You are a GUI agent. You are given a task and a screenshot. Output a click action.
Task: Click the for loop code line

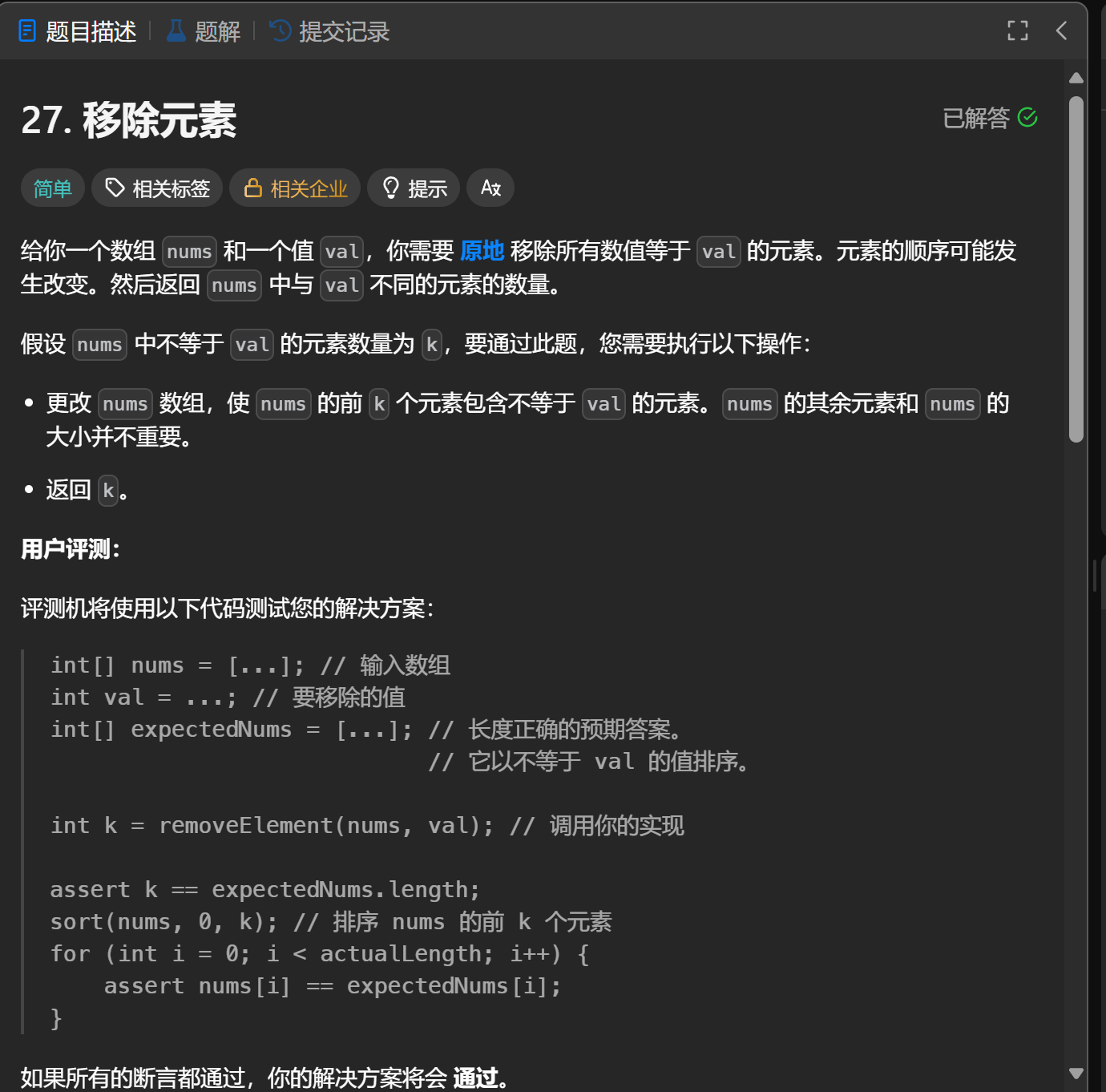320,954
